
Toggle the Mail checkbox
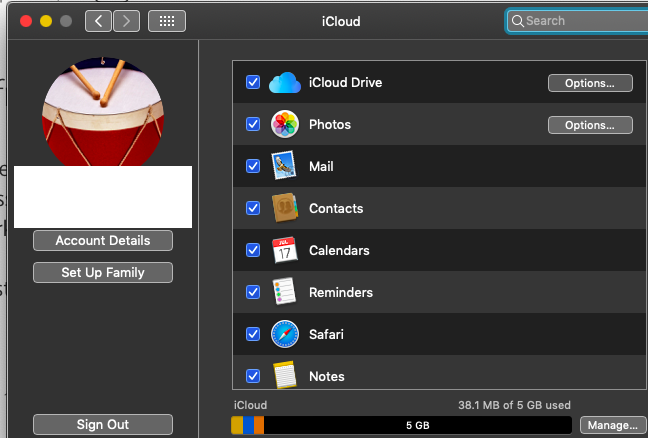click(x=253, y=166)
